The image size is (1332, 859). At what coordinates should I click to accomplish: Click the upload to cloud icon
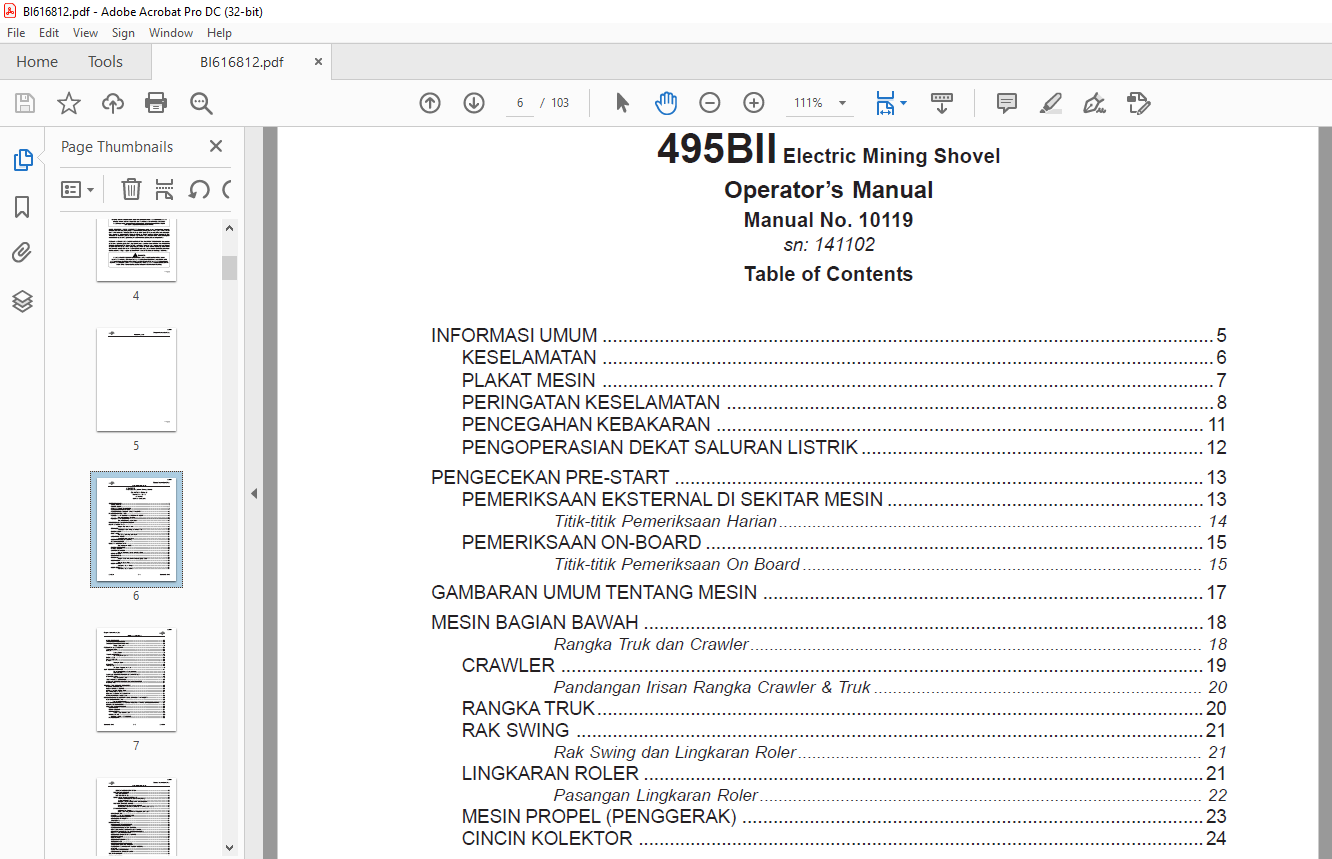tap(113, 103)
